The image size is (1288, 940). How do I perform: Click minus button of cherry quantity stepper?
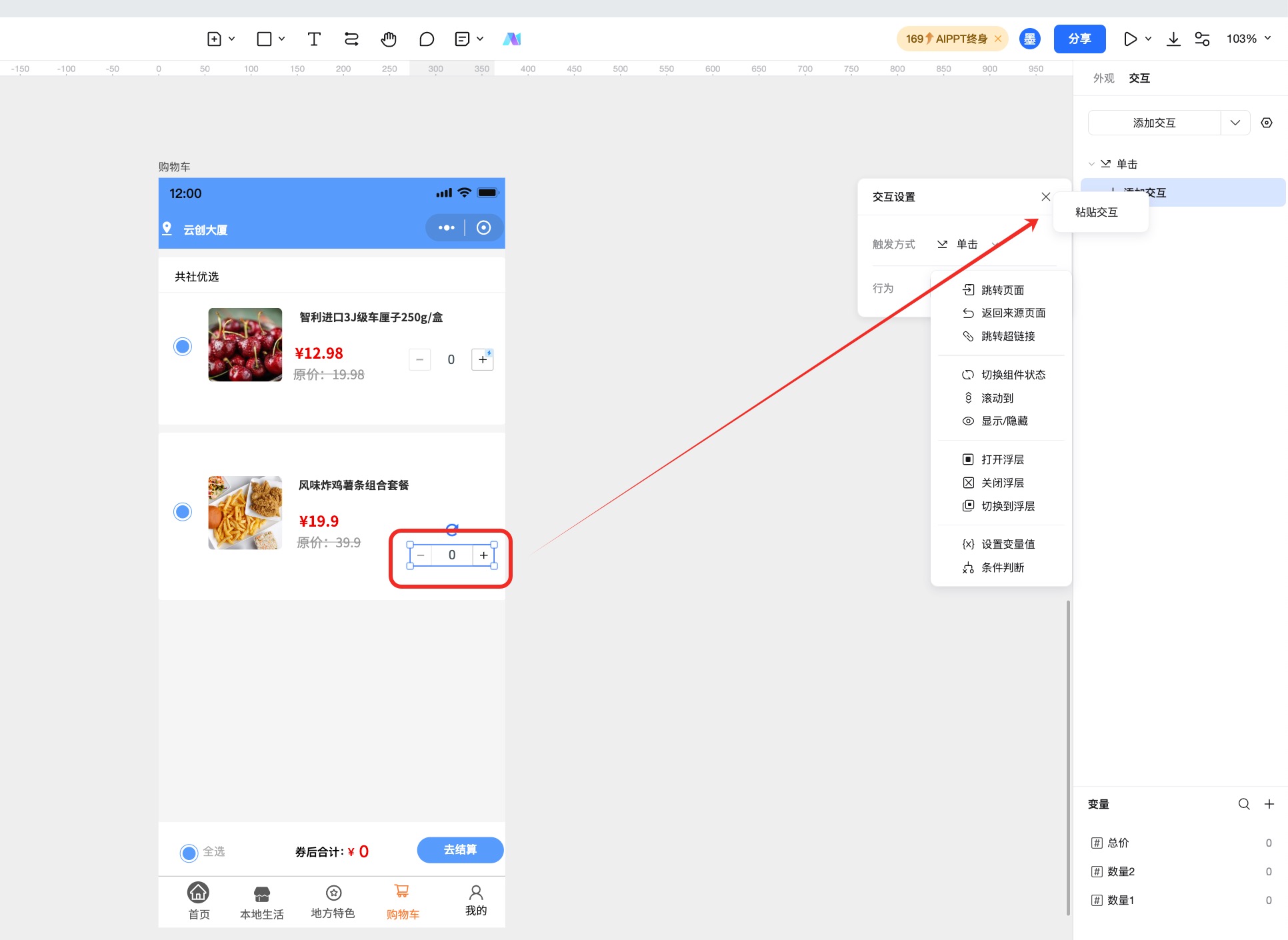pyautogui.click(x=420, y=359)
